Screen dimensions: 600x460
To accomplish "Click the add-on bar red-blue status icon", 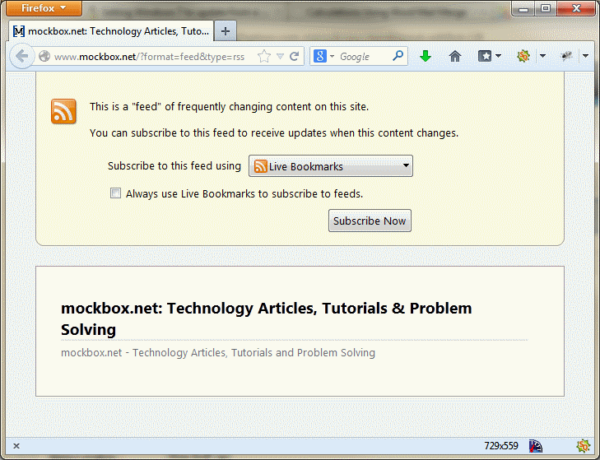I will click(536, 446).
